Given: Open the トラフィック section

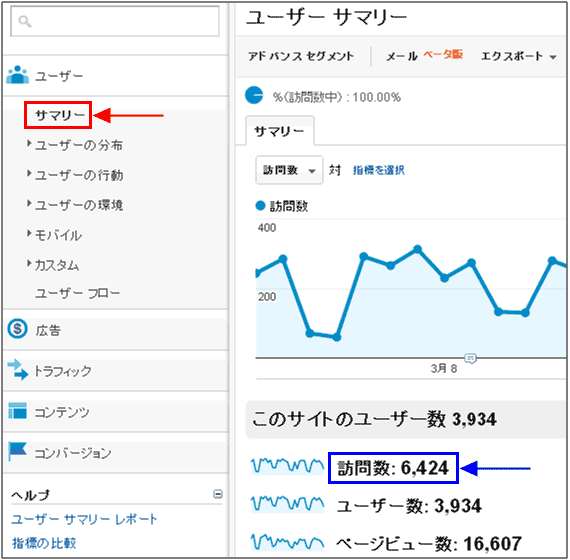Looking at the screenshot, I should click(x=62, y=371).
